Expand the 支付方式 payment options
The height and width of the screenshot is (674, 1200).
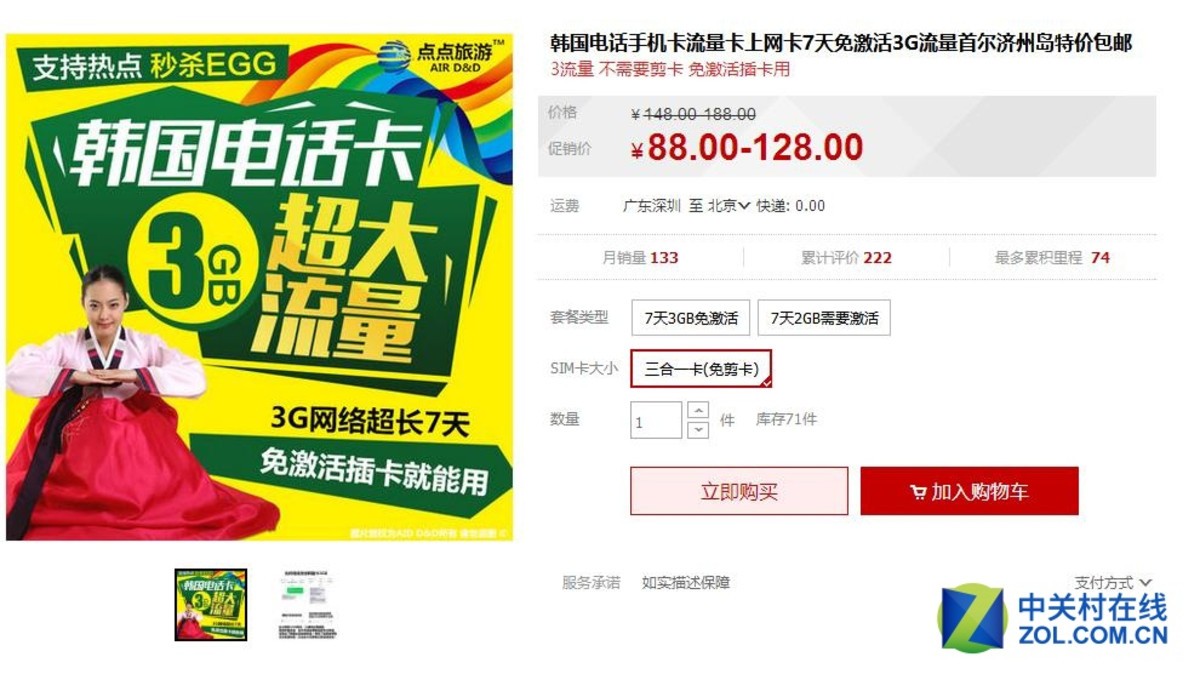[x=1113, y=582]
